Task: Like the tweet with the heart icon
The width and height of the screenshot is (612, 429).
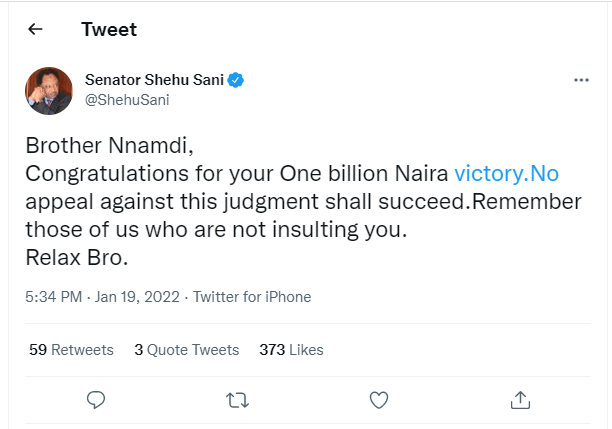Action: [x=379, y=400]
